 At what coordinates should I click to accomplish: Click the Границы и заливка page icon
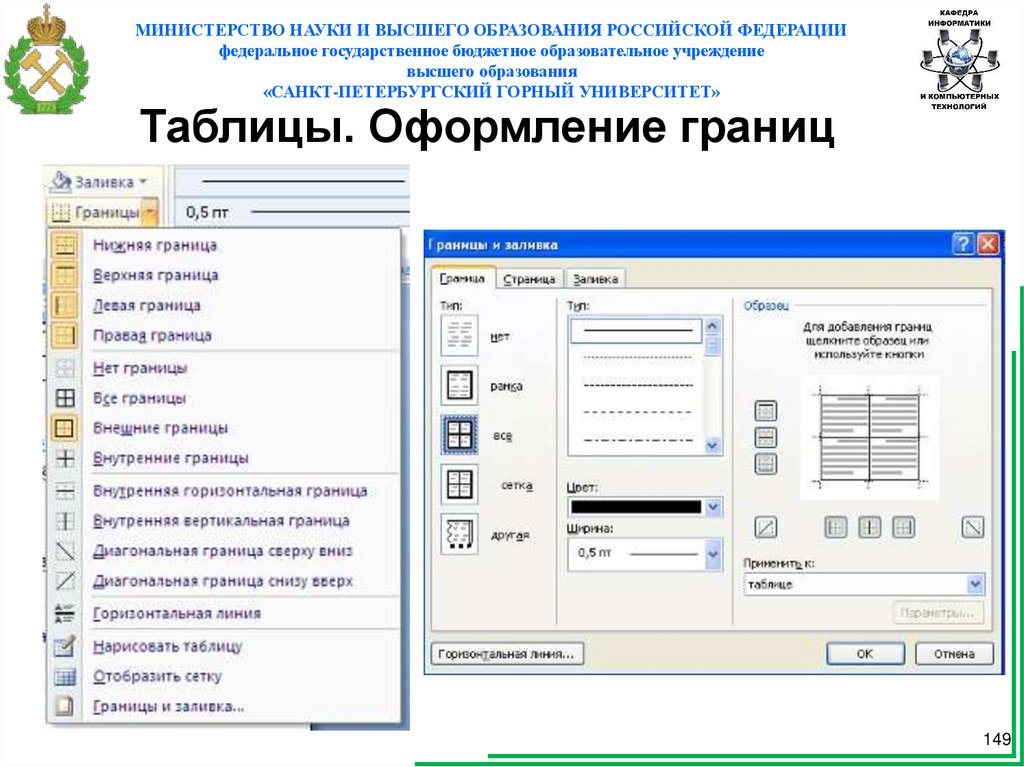(65, 707)
